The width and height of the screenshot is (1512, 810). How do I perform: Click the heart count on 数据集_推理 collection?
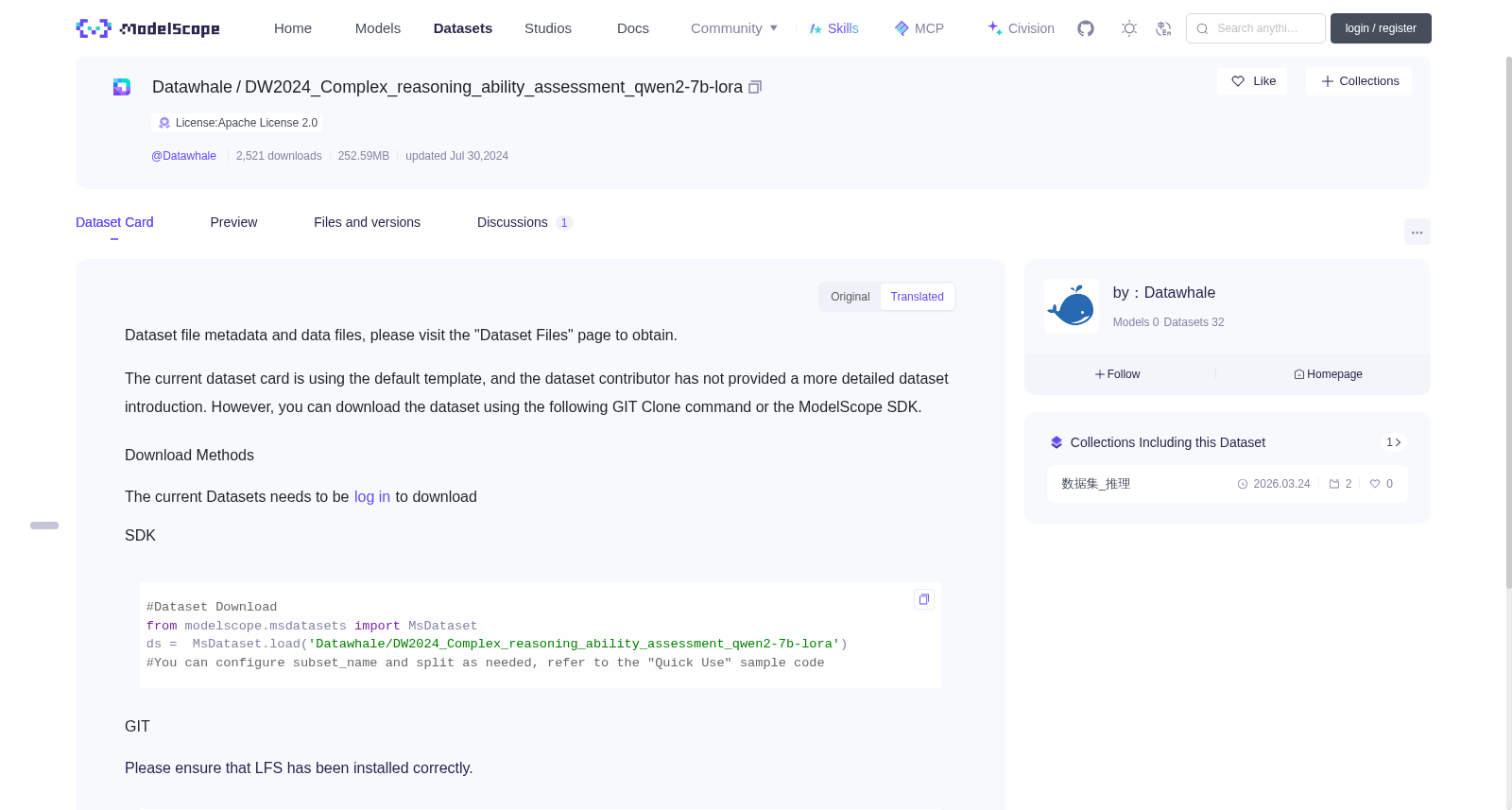pyautogui.click(x=1382, y=484)
